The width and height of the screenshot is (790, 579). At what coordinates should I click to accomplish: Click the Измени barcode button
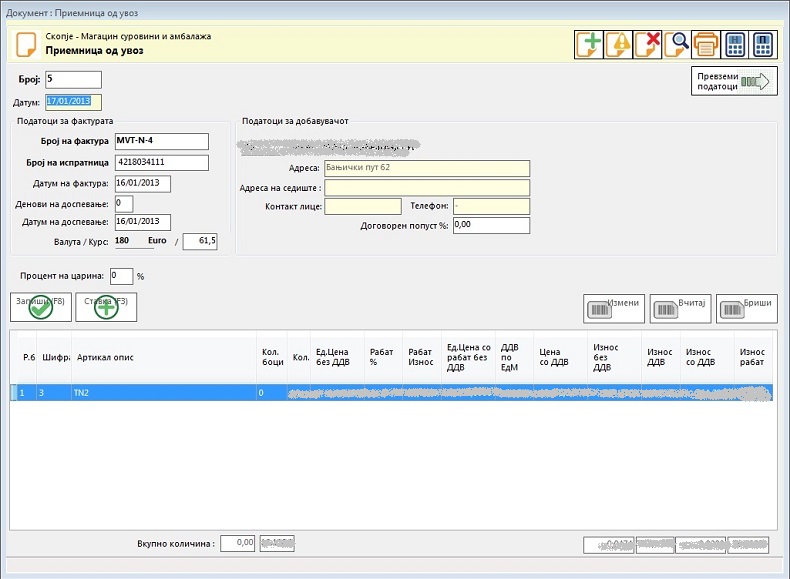[614, 308]
